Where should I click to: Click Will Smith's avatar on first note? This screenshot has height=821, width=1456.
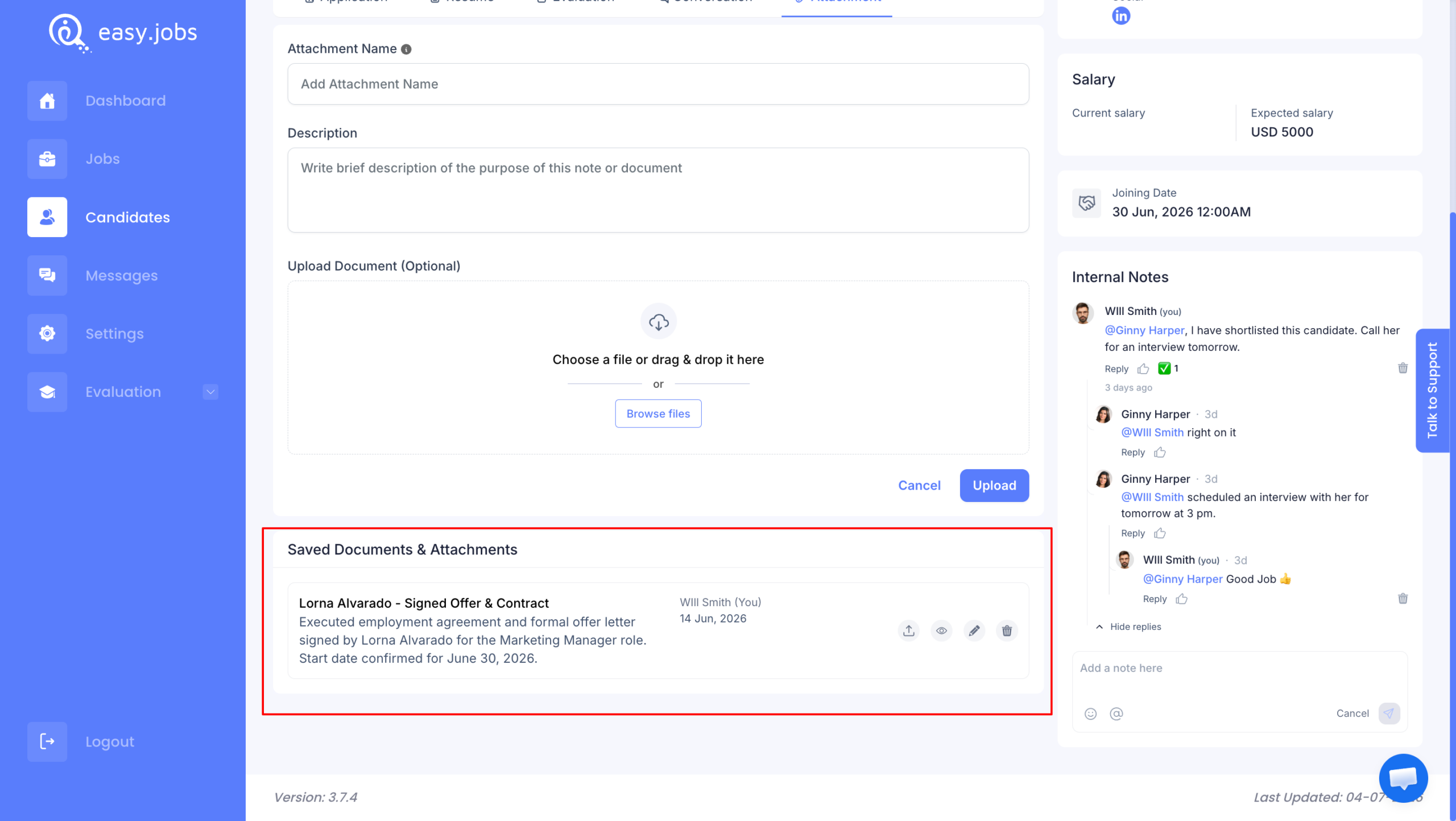pyautogui.click(x=1083, y=313)
